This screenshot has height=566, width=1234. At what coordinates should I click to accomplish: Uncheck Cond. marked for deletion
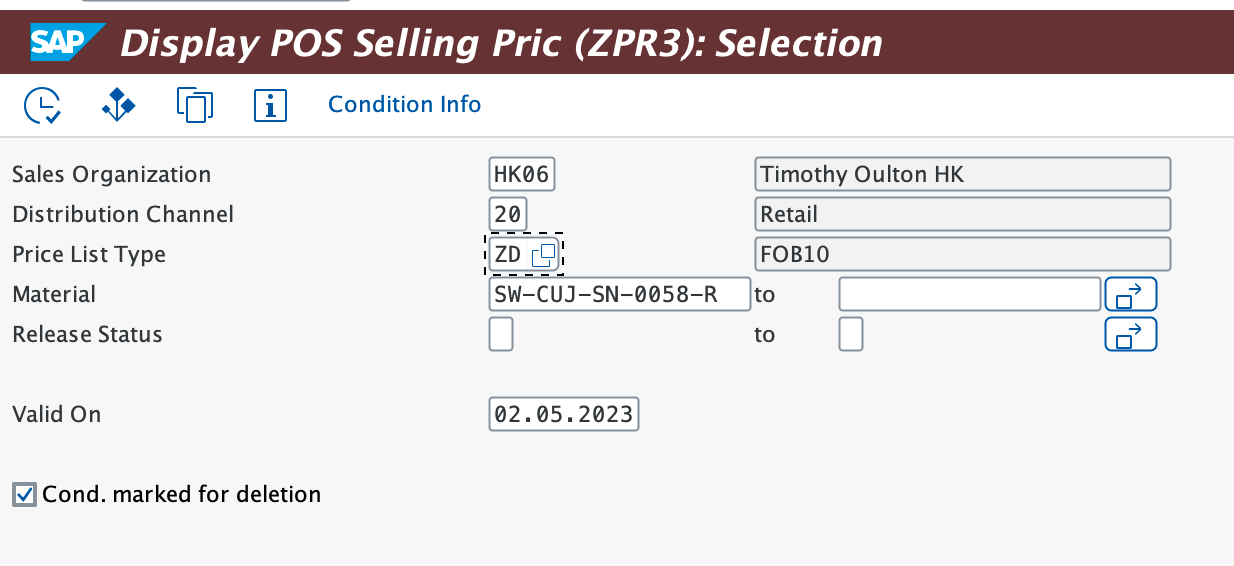click(24, 494)
